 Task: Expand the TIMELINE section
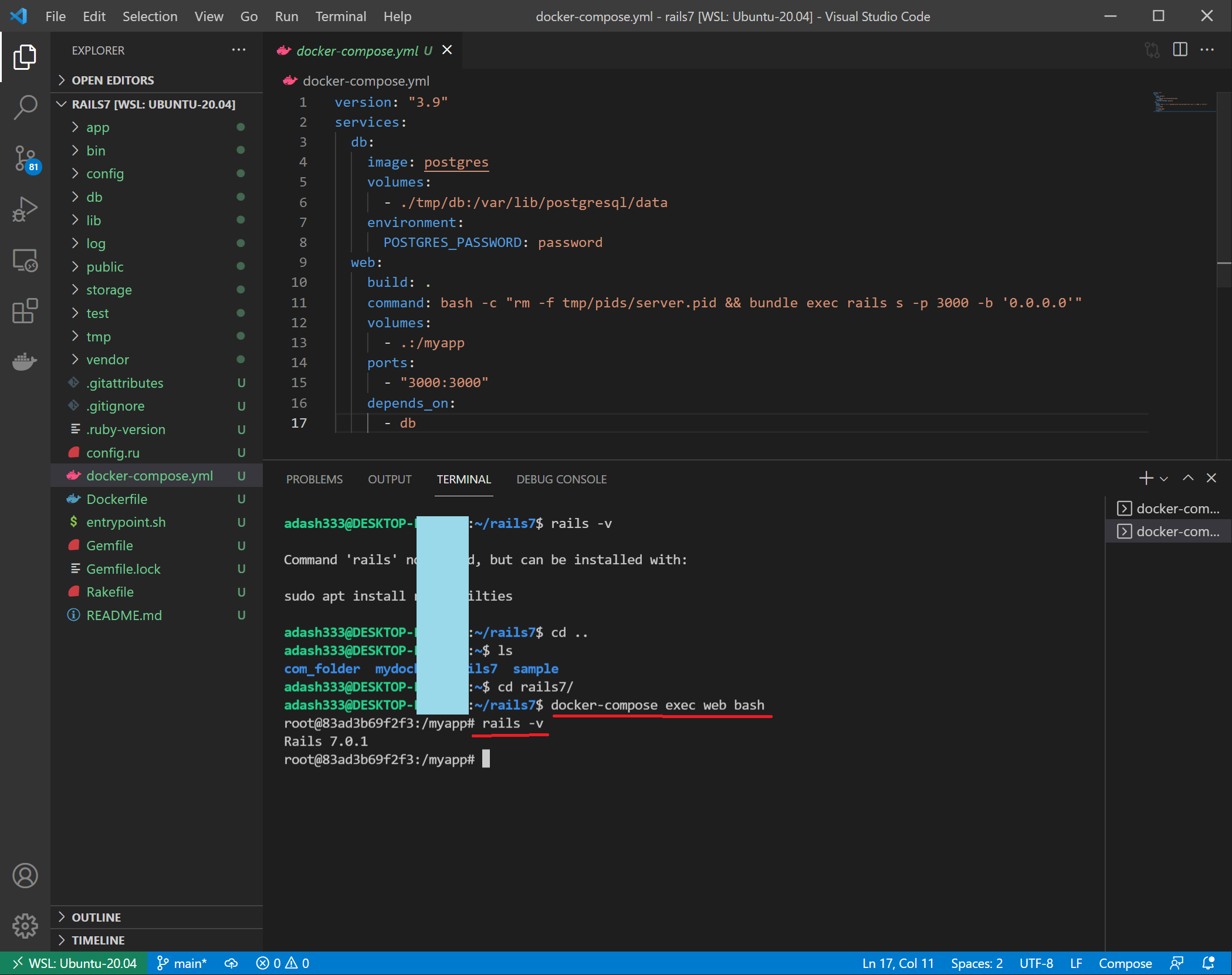tap(157, 940)
